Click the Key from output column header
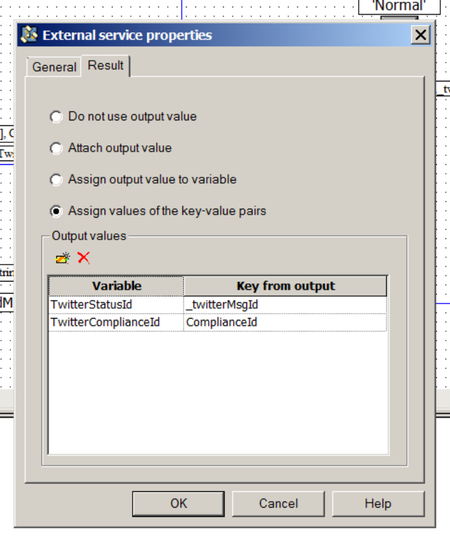 click(x=285, y=286)
